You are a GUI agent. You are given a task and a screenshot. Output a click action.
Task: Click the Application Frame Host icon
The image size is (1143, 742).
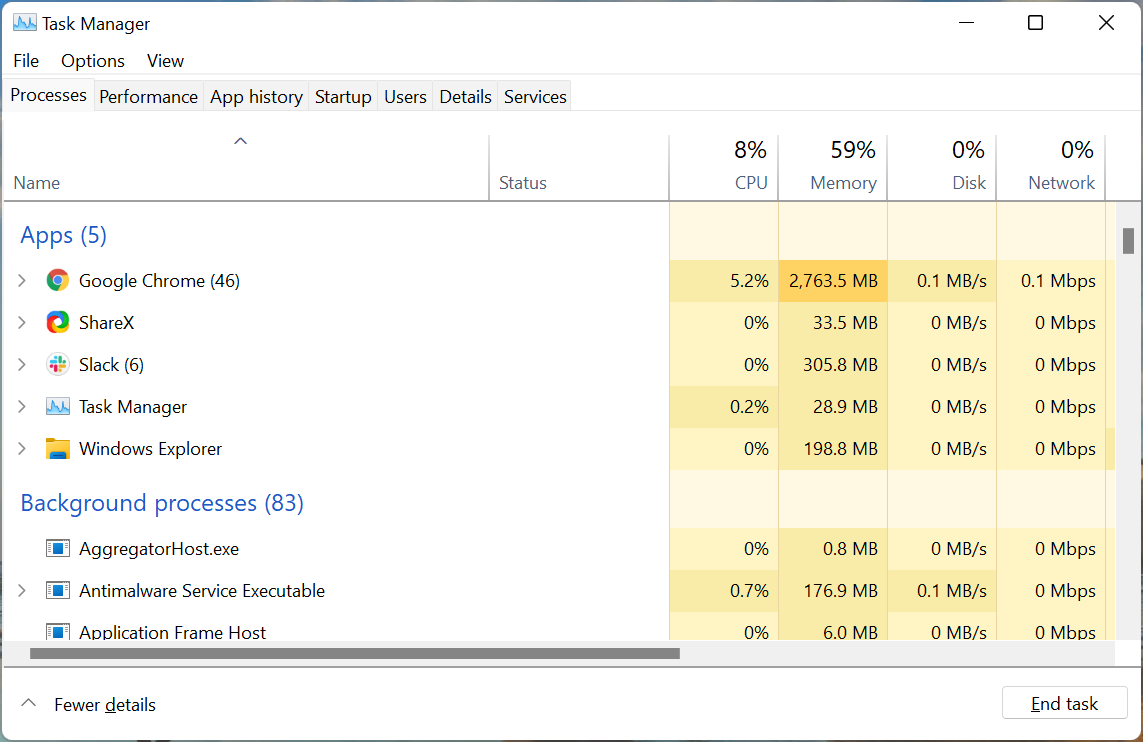(57, 632)
